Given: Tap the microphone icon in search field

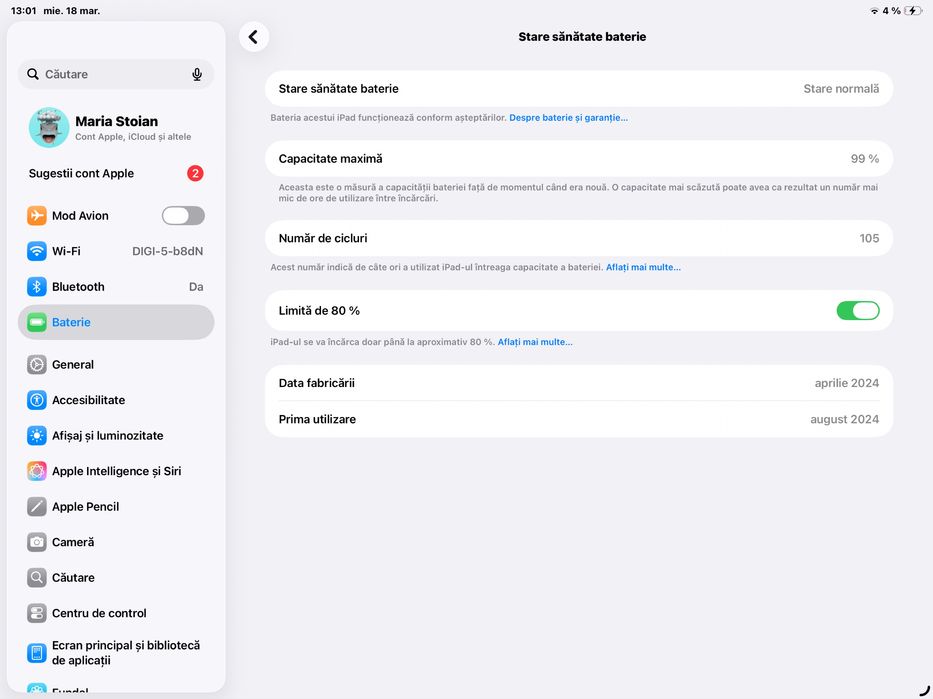Looking at the screenshot, I should [x=197, y=74].
